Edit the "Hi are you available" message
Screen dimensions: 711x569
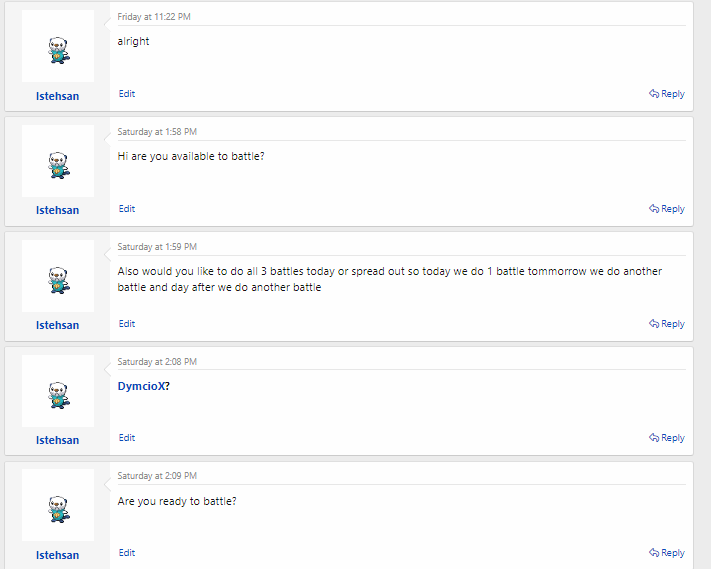pos(127,209)
